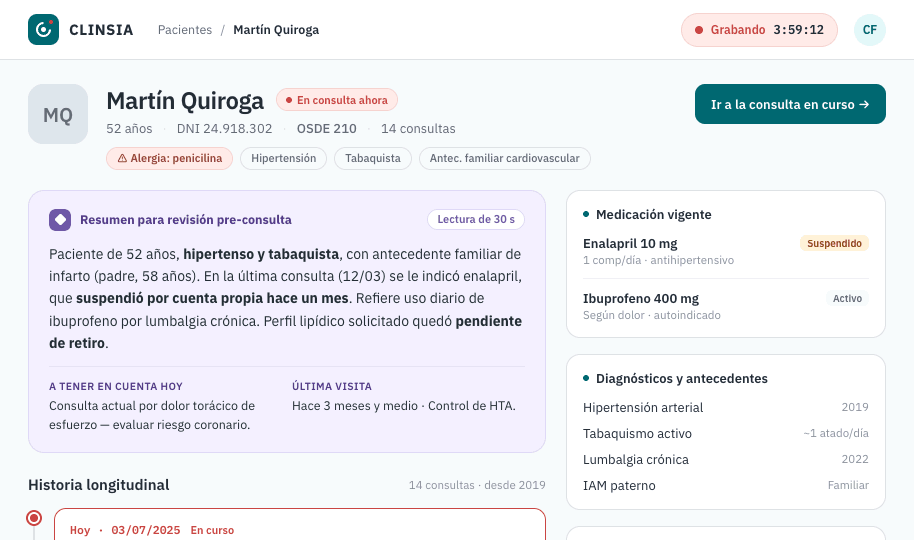
Task: Select today's red timeline marker
Action: click(x=34, y=518)
